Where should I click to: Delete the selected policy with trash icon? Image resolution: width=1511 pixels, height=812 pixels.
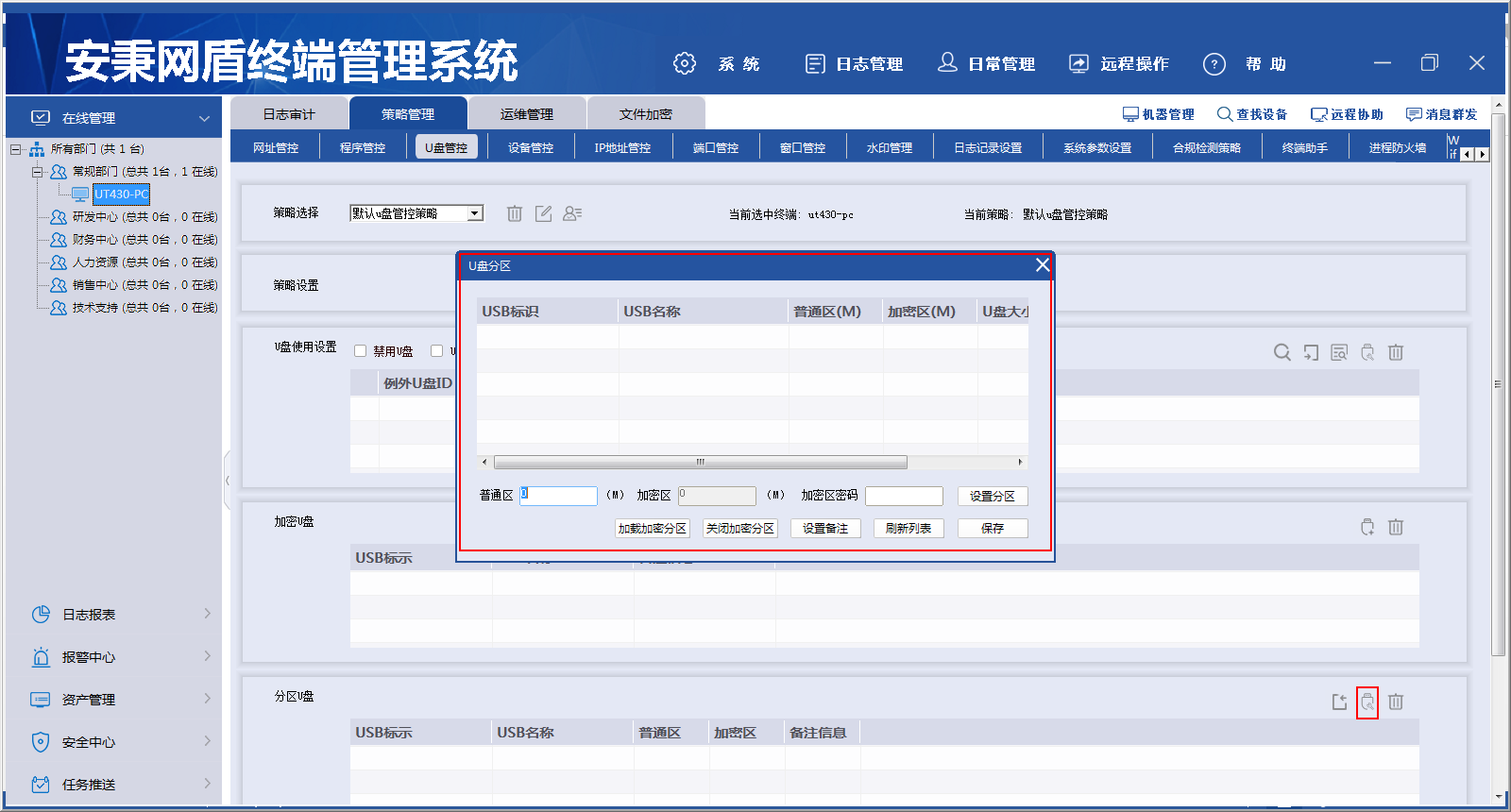515,213
